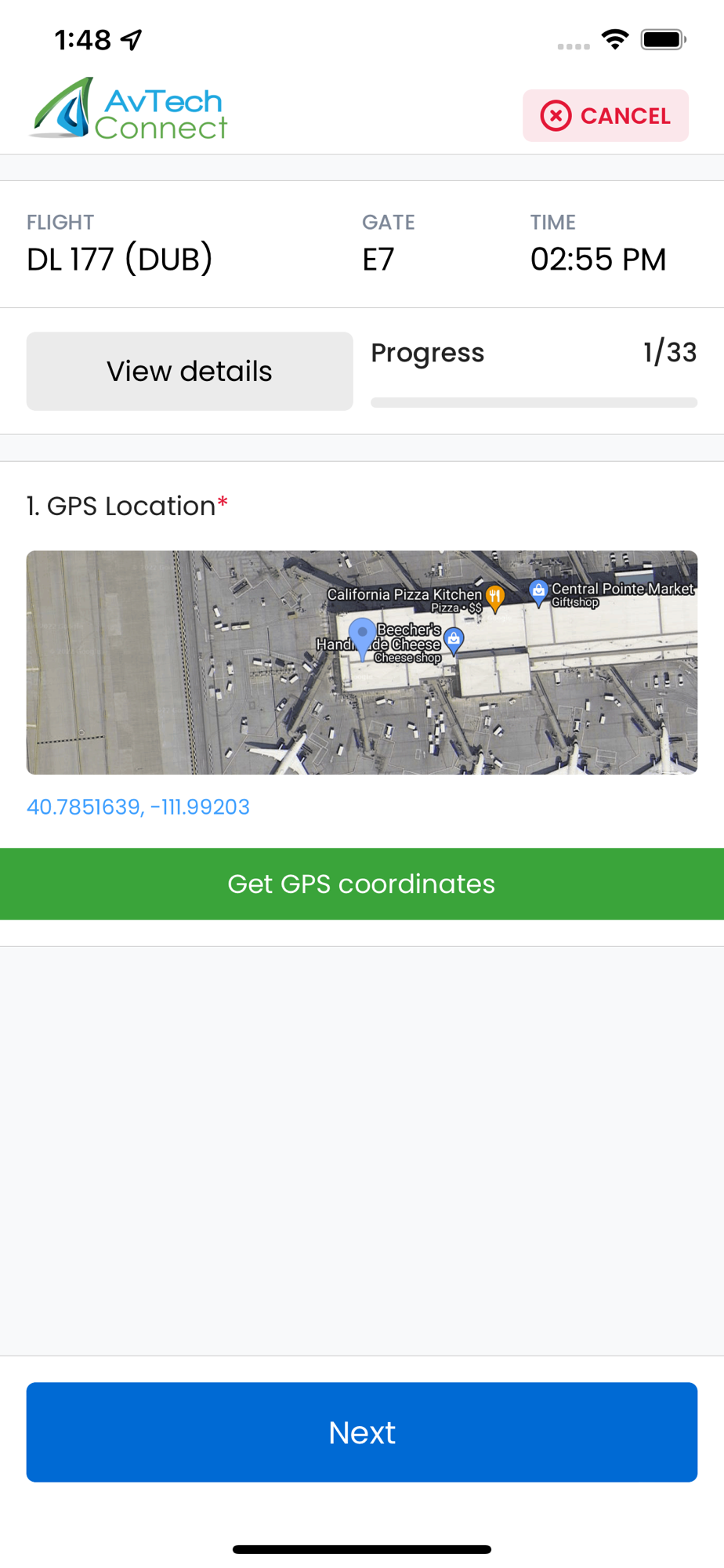The image size is (724, 1568).
Task: Tap the 1/33 progress counter
Action: coord(670,352)
